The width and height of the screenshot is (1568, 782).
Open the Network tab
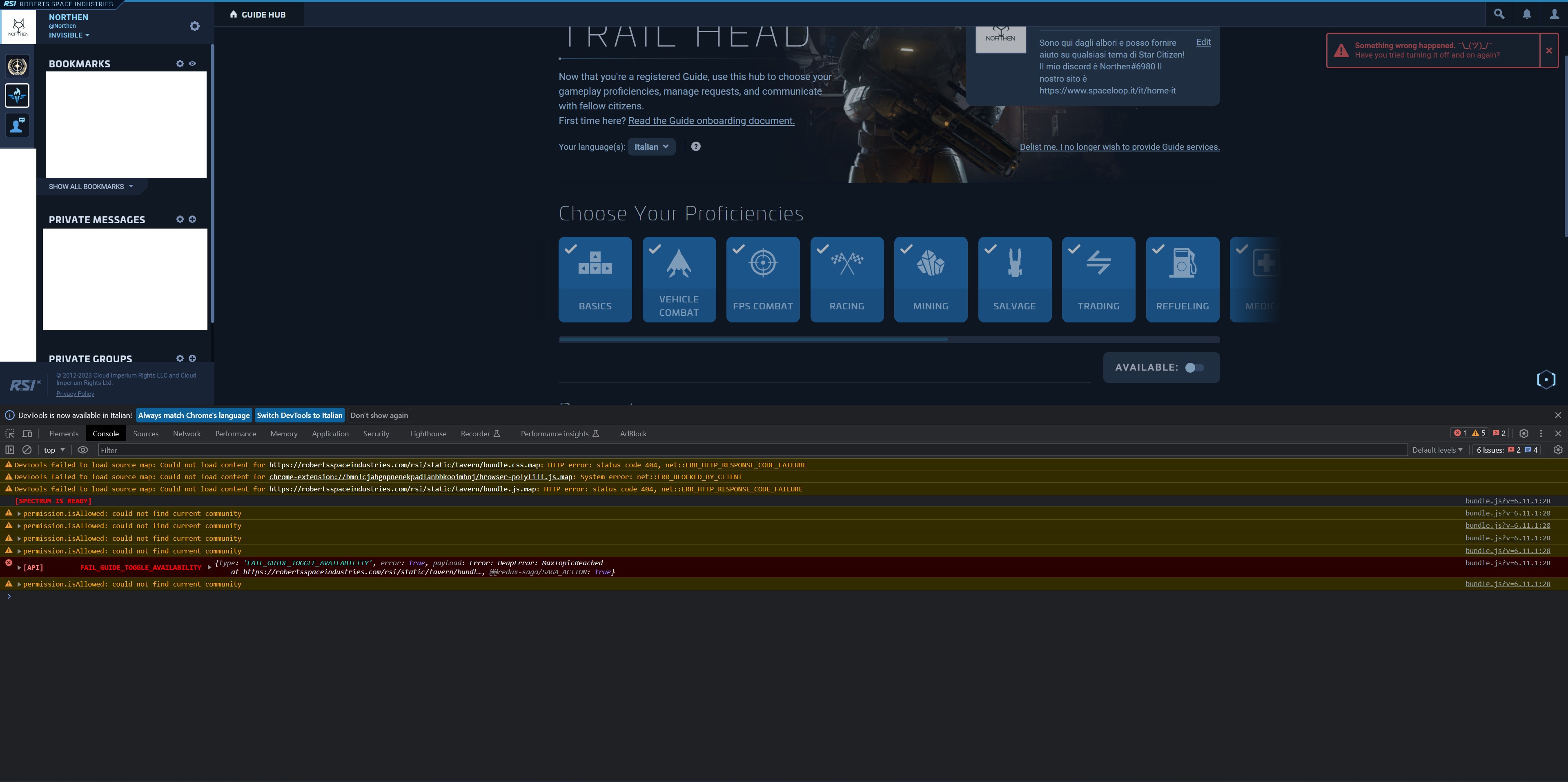click(186, 433)
